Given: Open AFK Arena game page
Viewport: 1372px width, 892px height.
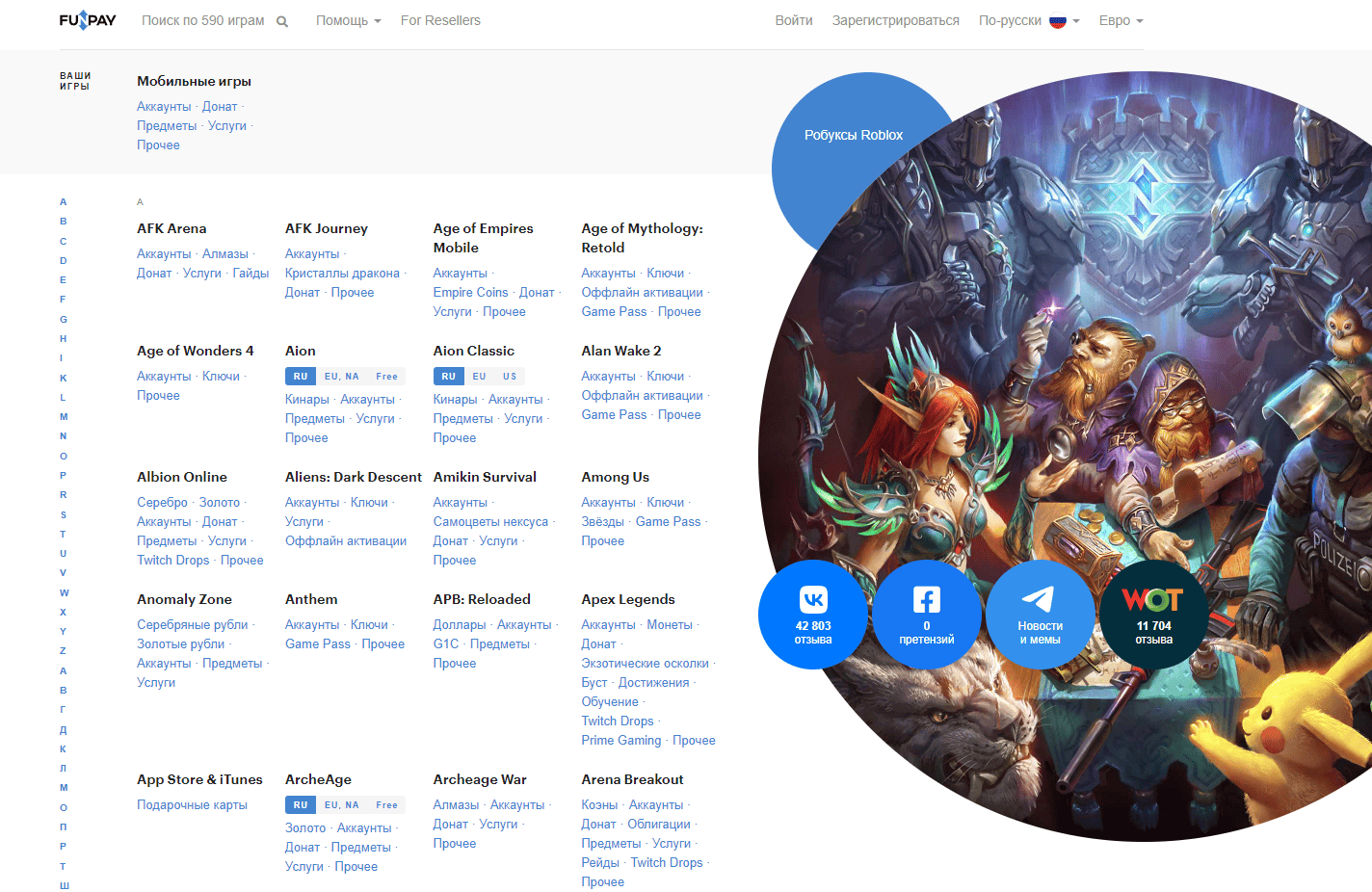Looking at the screenshot, I should [171, 228].
